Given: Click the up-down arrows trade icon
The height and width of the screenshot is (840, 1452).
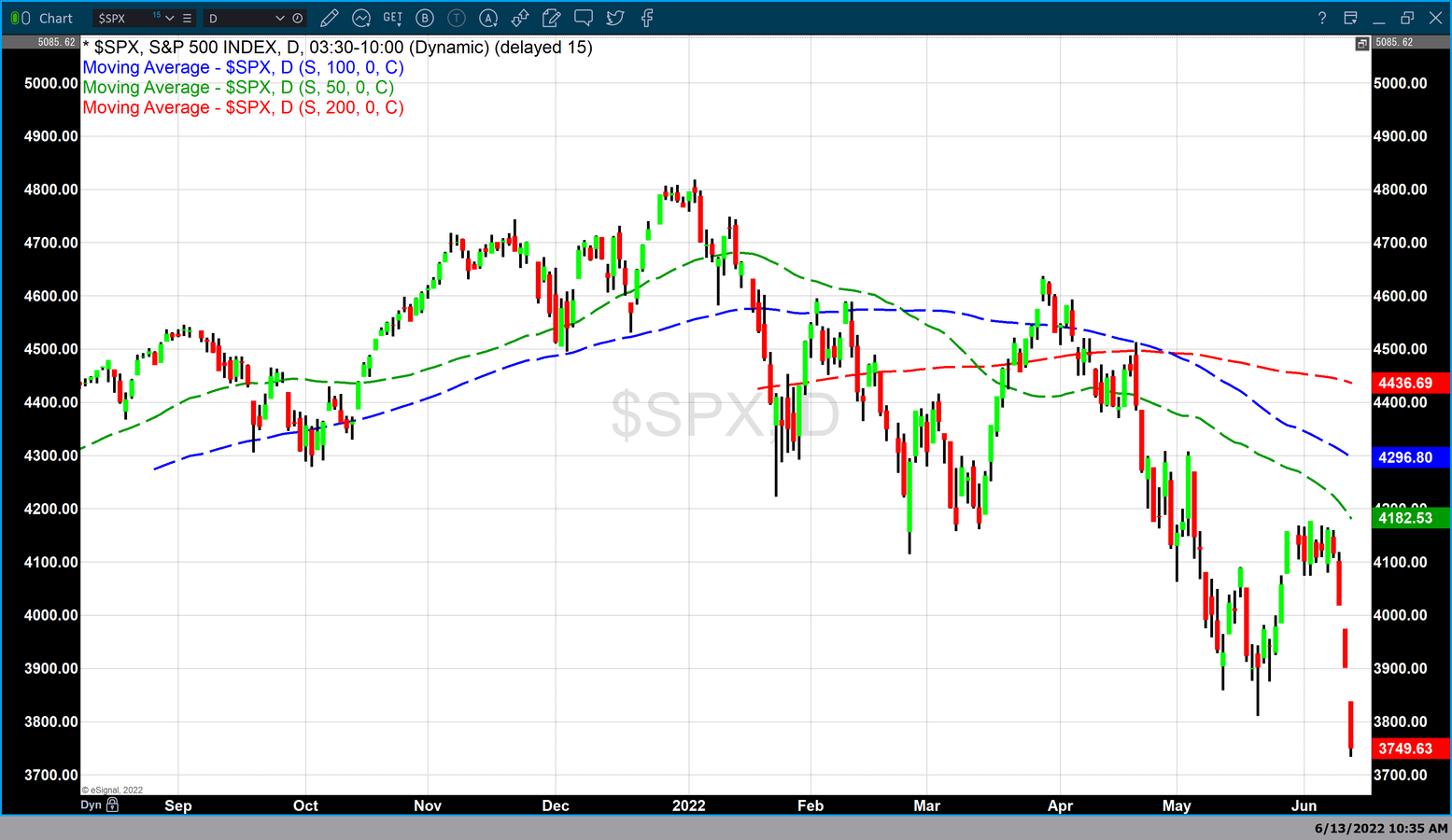Looking at the screenshot, I should (x=520, y=18).
